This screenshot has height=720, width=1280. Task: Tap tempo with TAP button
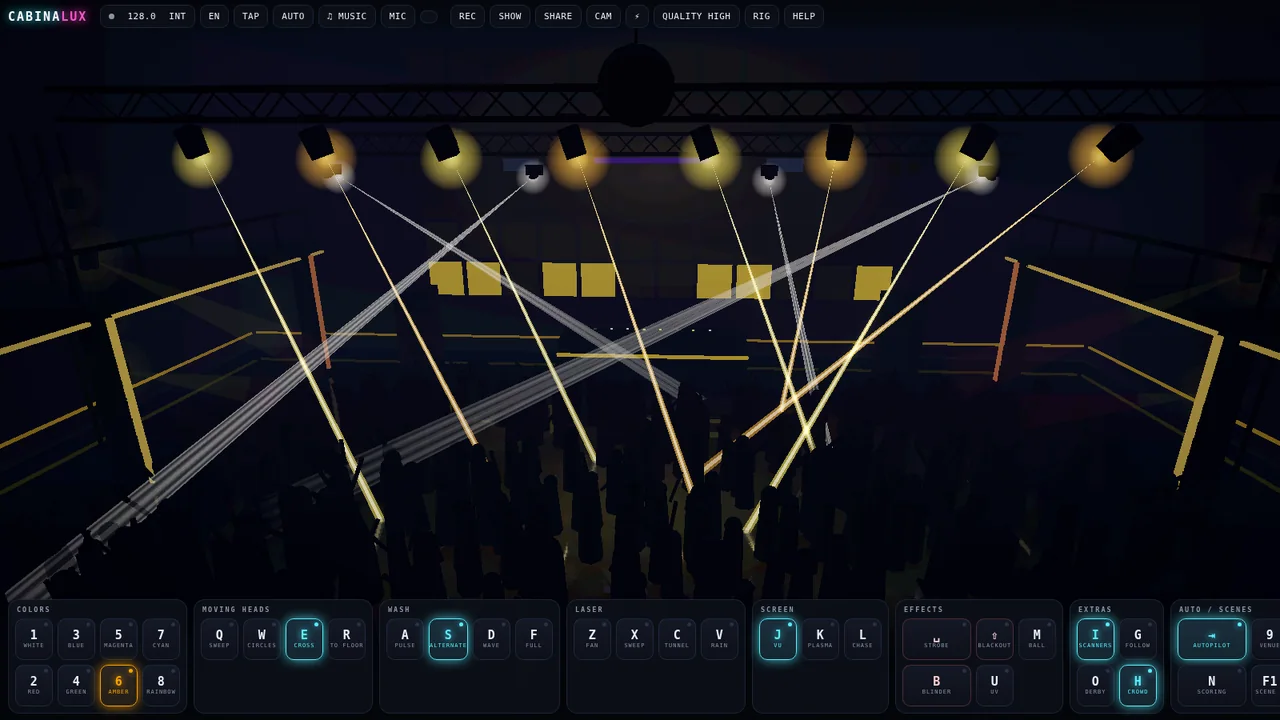pyautogui.click(x=251, y=16)
